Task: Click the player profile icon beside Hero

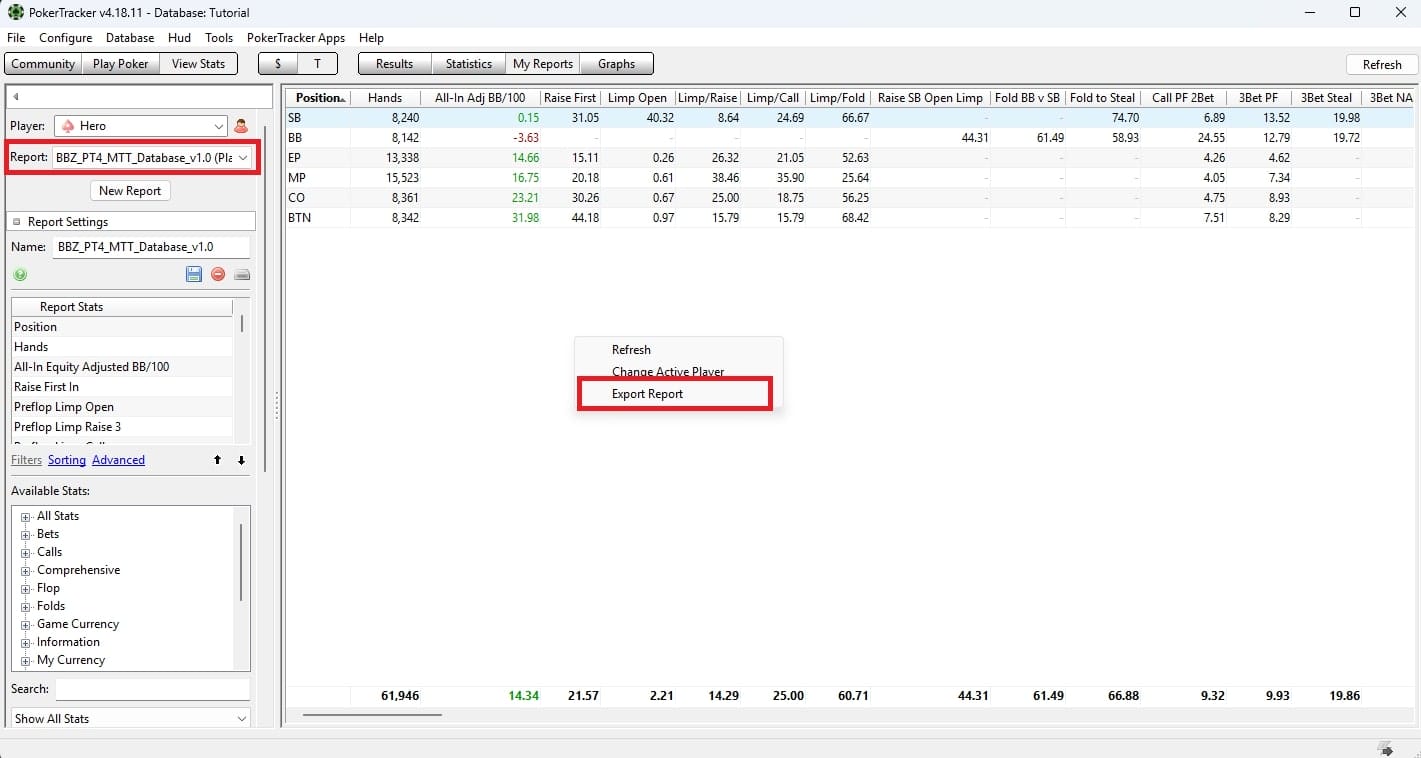Action: point(240,126)
